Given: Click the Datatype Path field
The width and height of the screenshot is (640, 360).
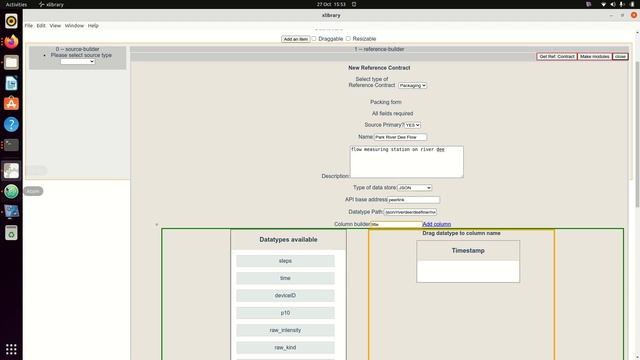Looking at the screenshot, I should (x=410, y=212).
